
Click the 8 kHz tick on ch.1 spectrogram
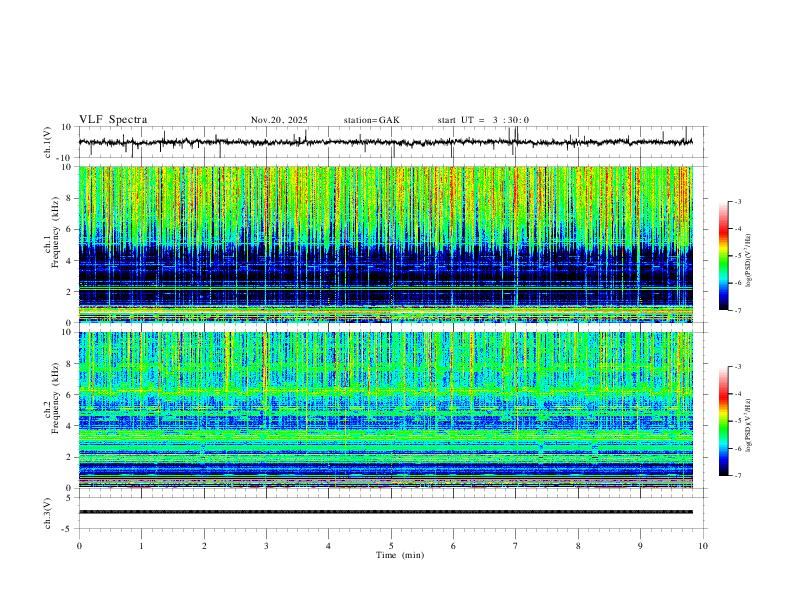pos(69,198)
